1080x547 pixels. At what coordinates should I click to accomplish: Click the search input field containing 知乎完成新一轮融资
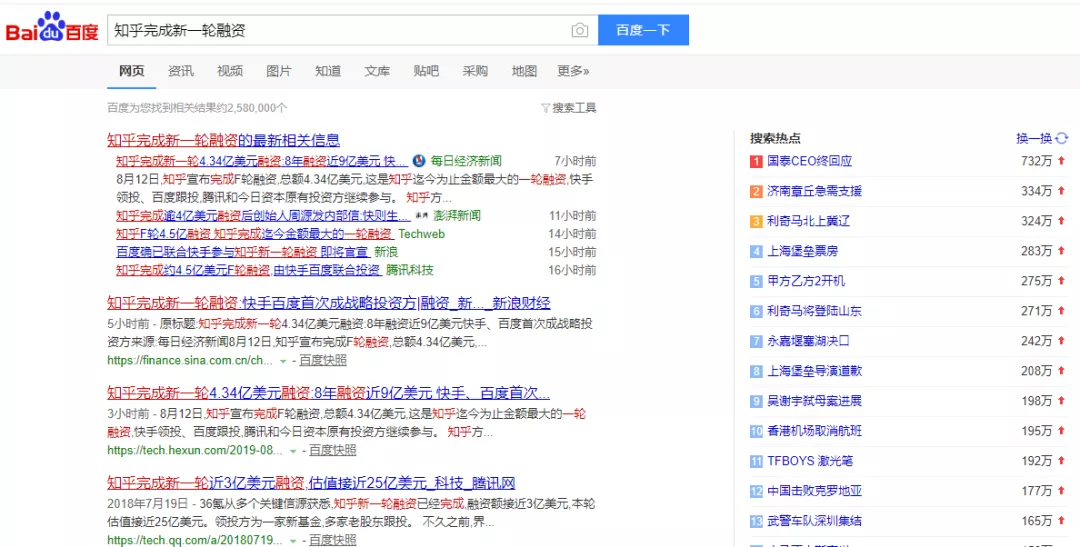click(x=338, y=30)
